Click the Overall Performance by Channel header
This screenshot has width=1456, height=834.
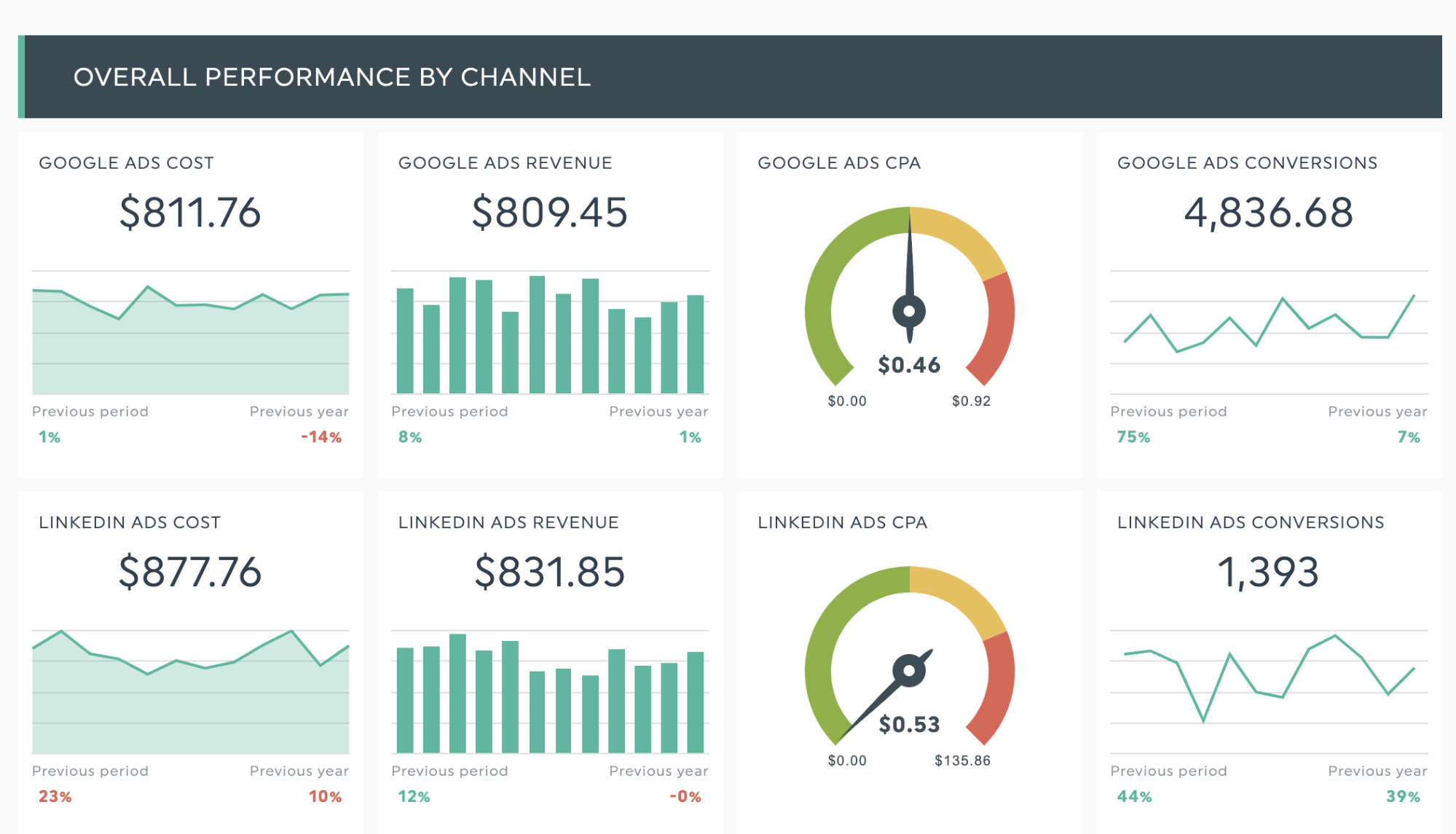pos(730,76)
